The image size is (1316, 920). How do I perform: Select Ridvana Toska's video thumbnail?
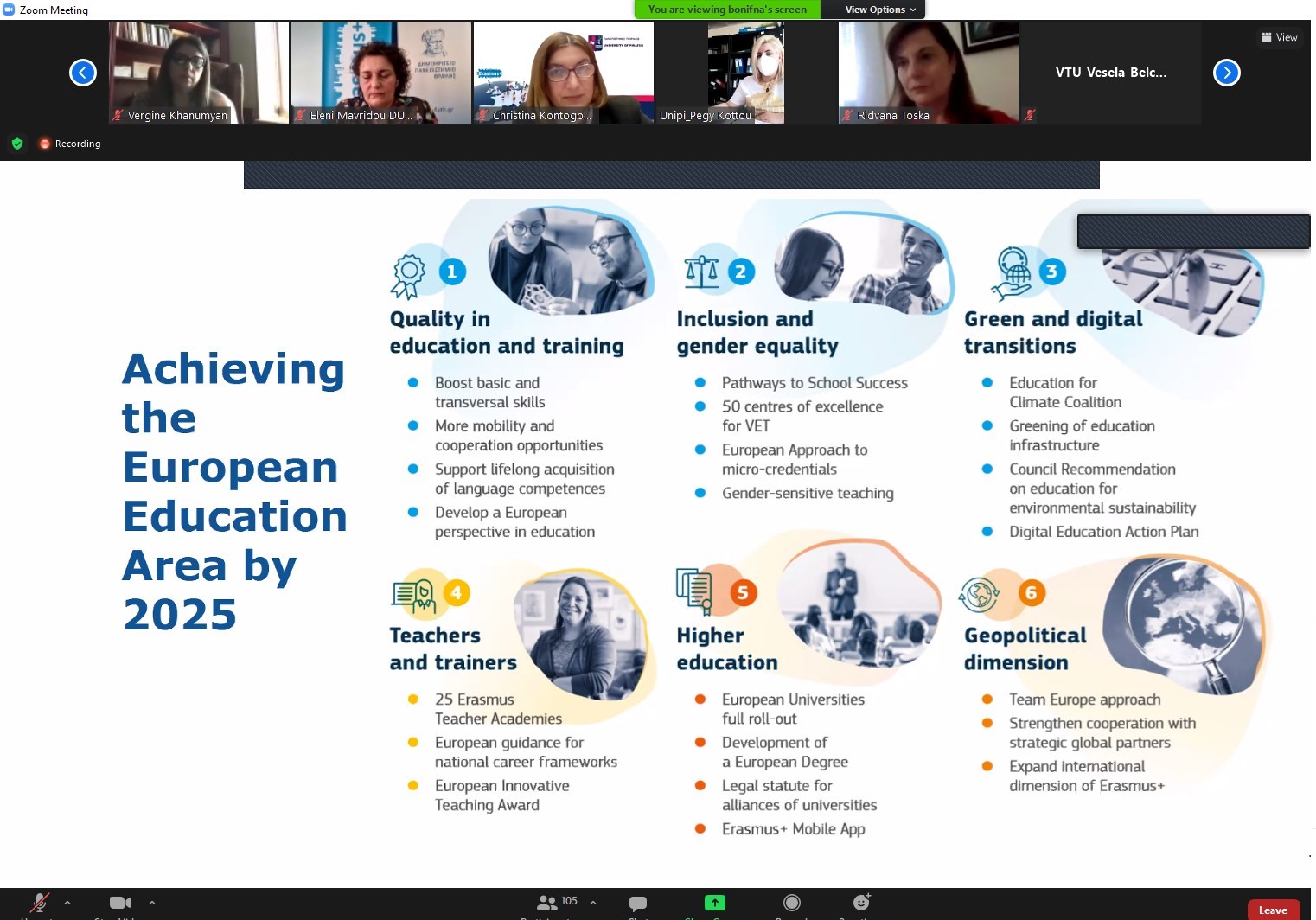pyautogui.click(x=929, y=73)
